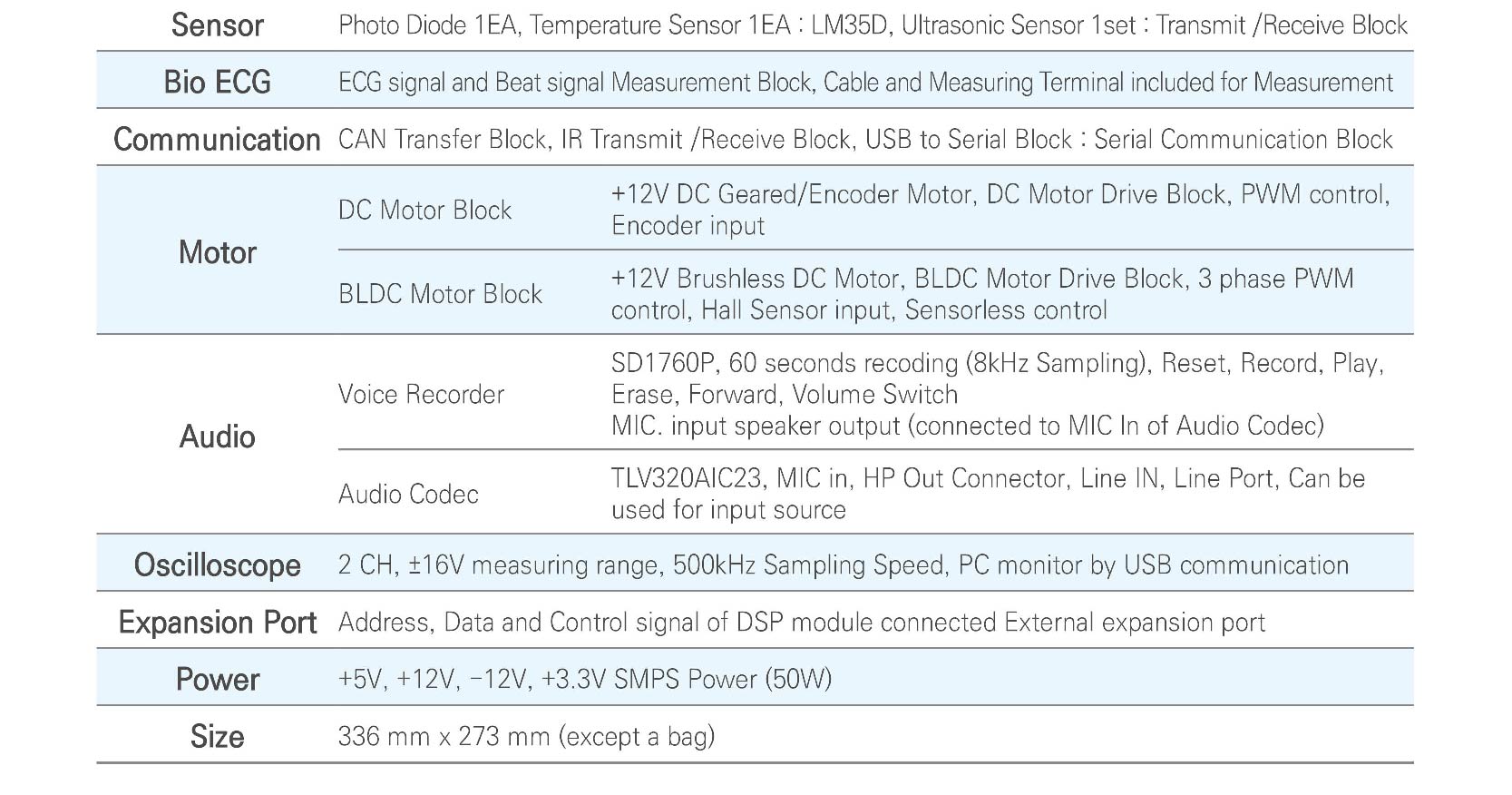Select the Expansion Port row label

(x=217, y=623)
